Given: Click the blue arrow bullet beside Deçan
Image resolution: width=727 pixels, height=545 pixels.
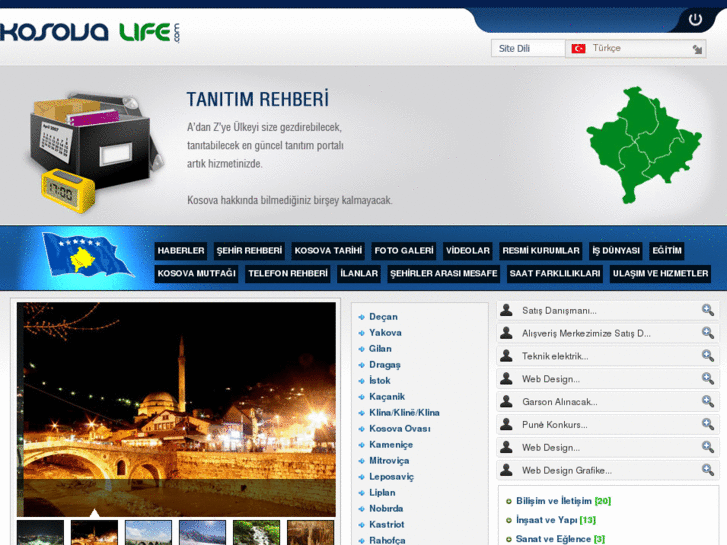Looking at the screenshot, I should pos(362,317).
